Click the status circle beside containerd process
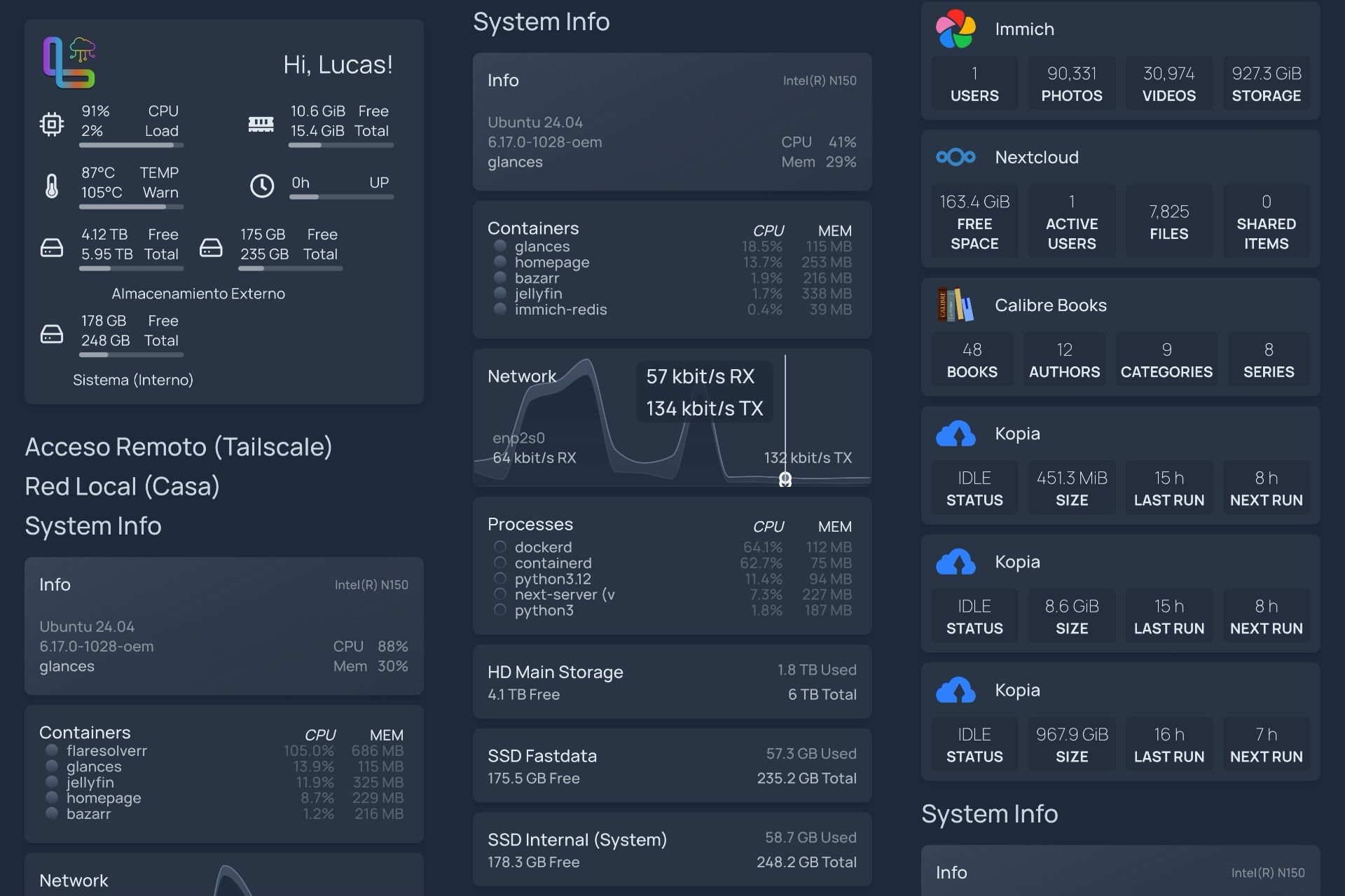Screen dimensions: 1345x896 point(500,563)
